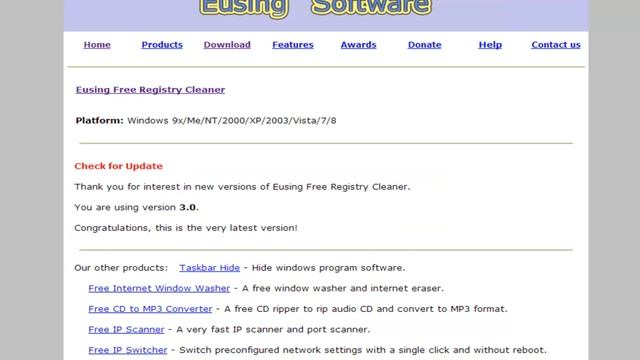
Task: Click 'Thank you for interest in new versions' line
Action: click(242, 187)
